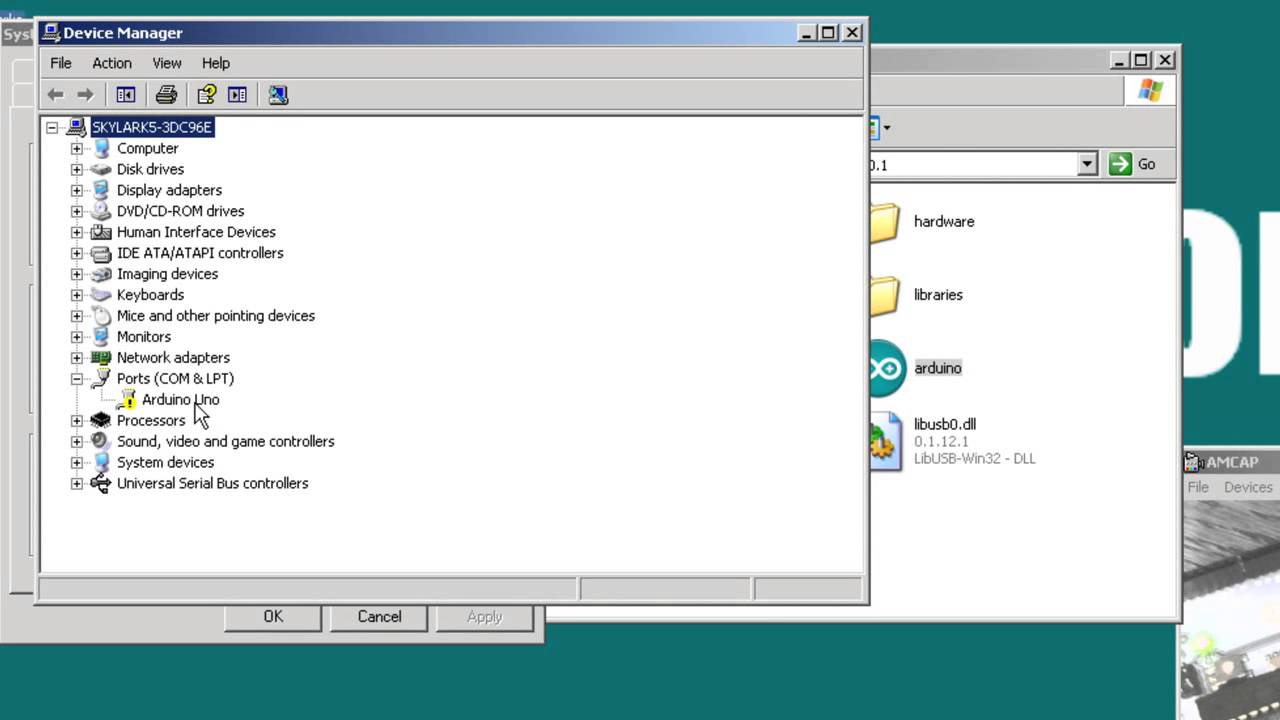This screenshot has width=1280, height=720.
Task: Select the Imaging devices icon
Action: (101, 274)
